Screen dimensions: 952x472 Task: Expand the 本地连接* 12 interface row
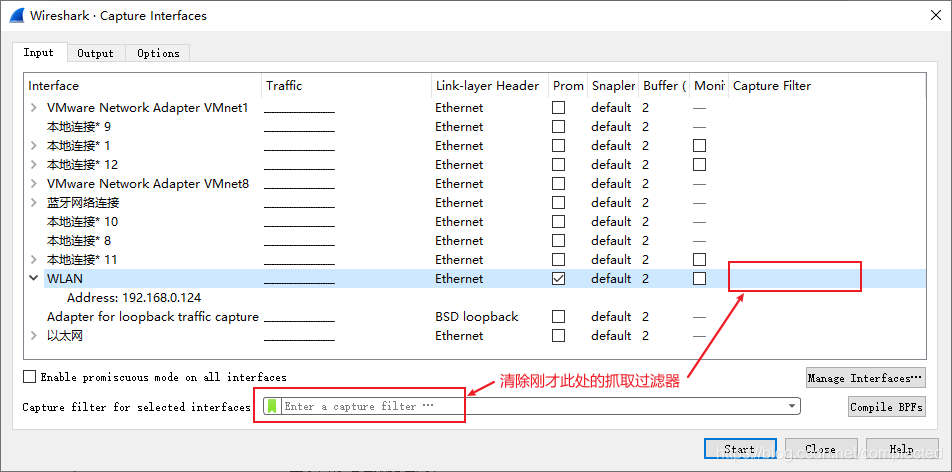coord(34,165)
